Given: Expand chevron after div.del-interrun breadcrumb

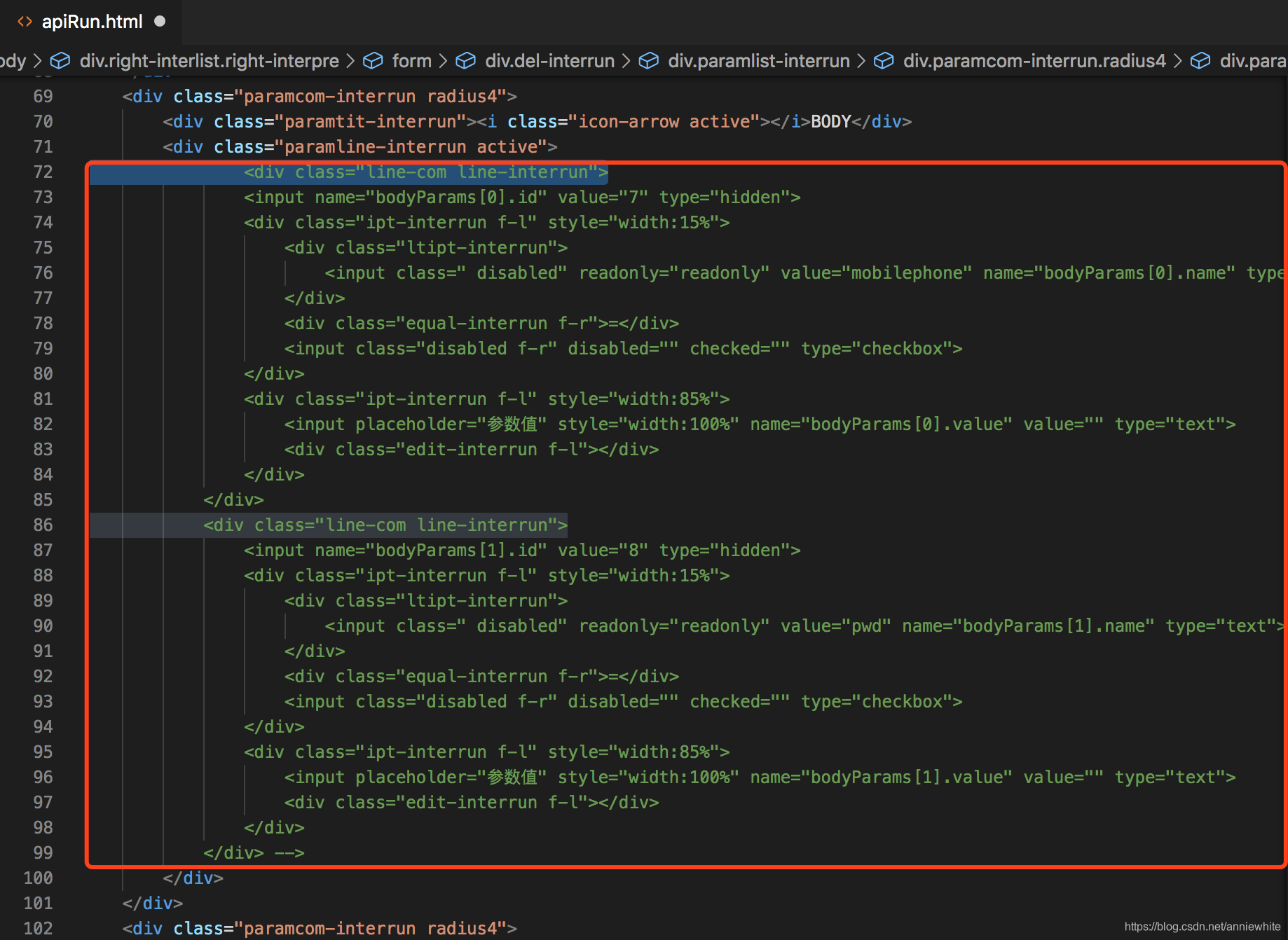Looking at the screenshot, I should [626, 61].
